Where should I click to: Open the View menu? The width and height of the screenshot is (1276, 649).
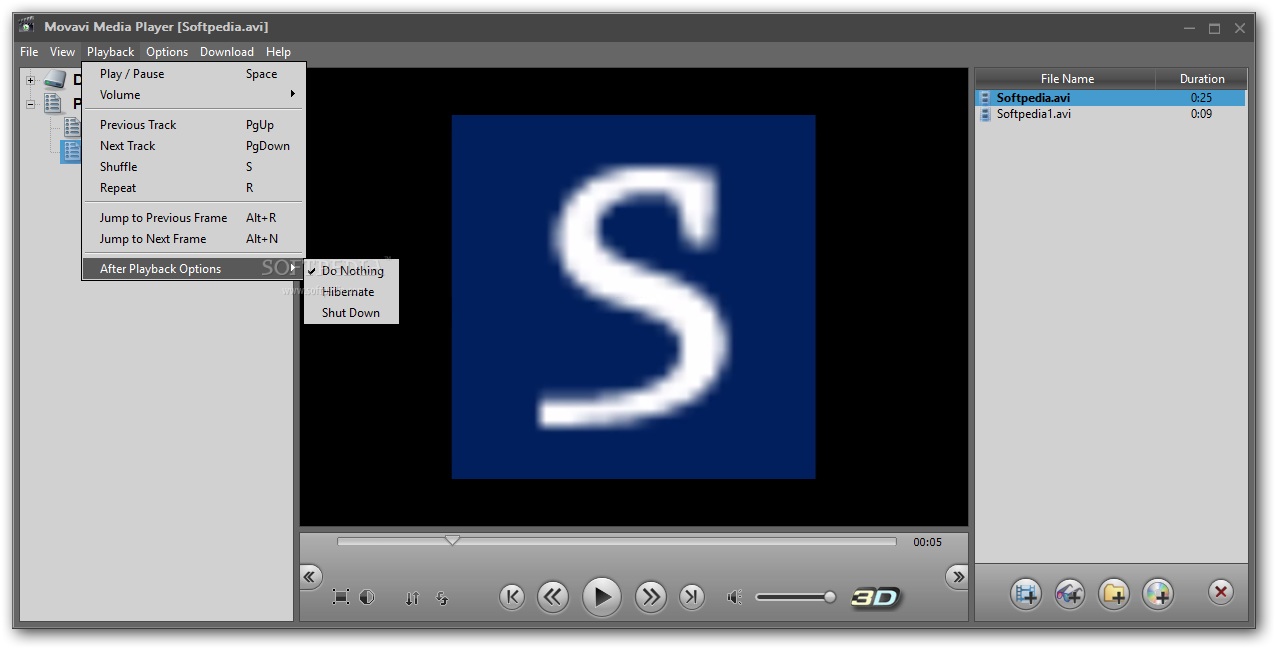62,52
